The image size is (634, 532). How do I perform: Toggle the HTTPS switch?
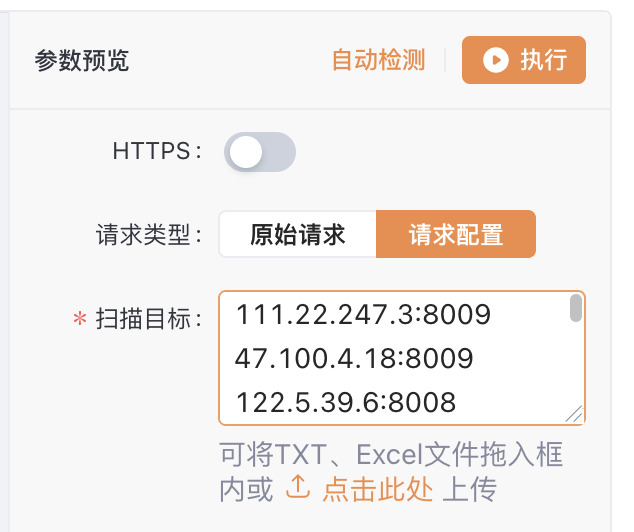tap(260, 152)
